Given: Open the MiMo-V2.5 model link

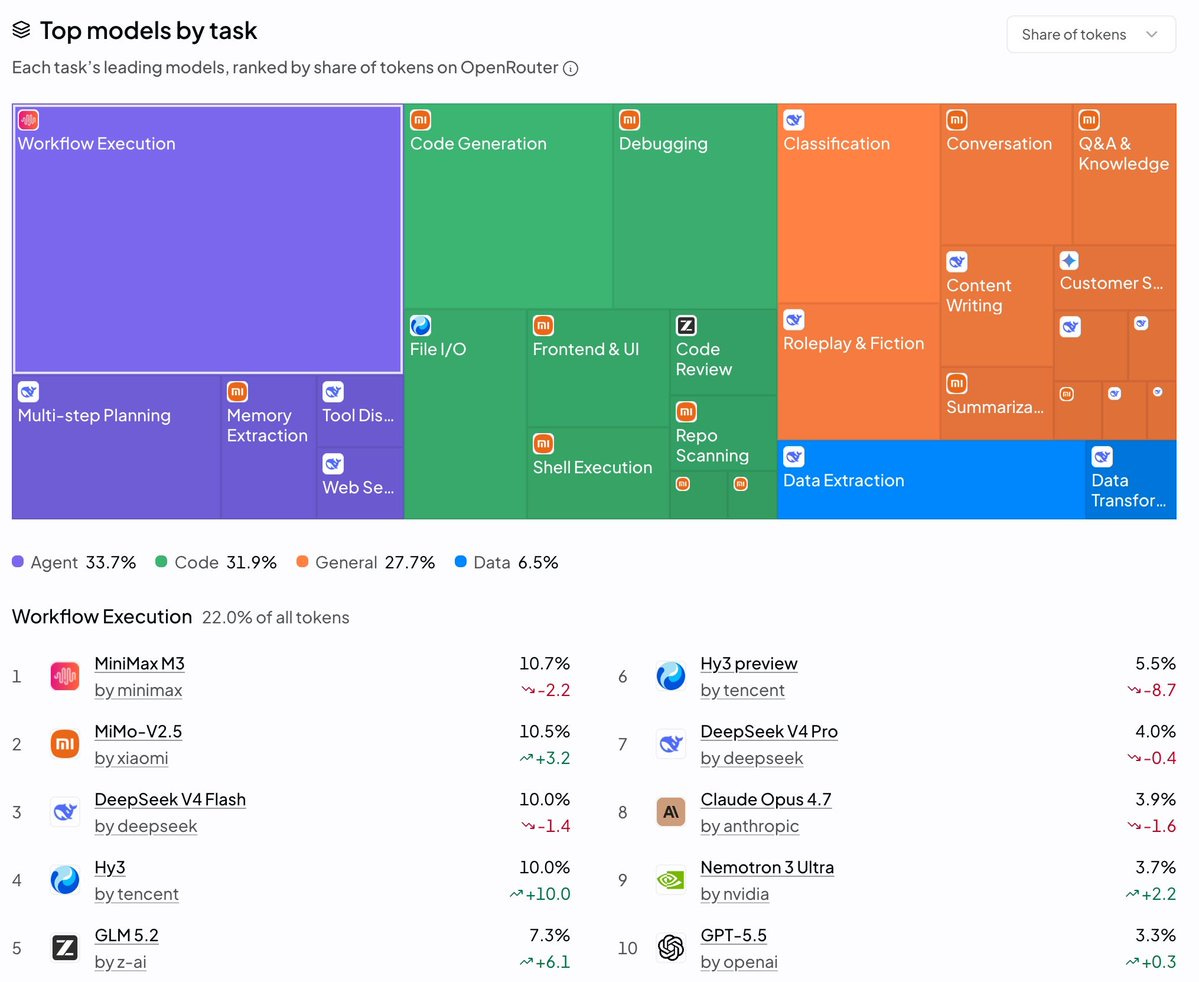Looking at the screenshot, I should [x=138, y=732].
